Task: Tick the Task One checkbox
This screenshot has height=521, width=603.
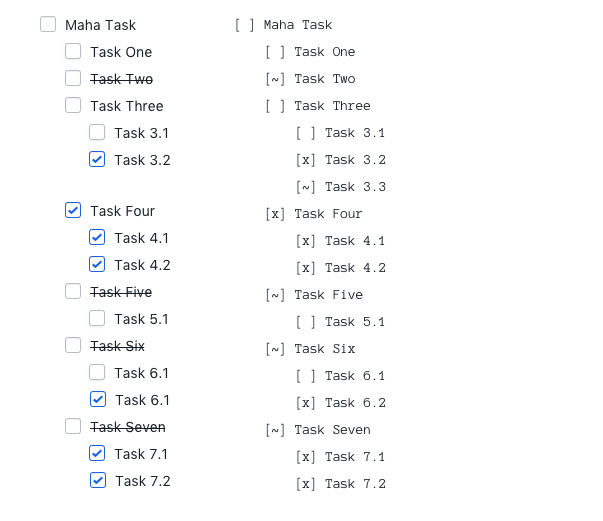Action: tap(73, 51)
